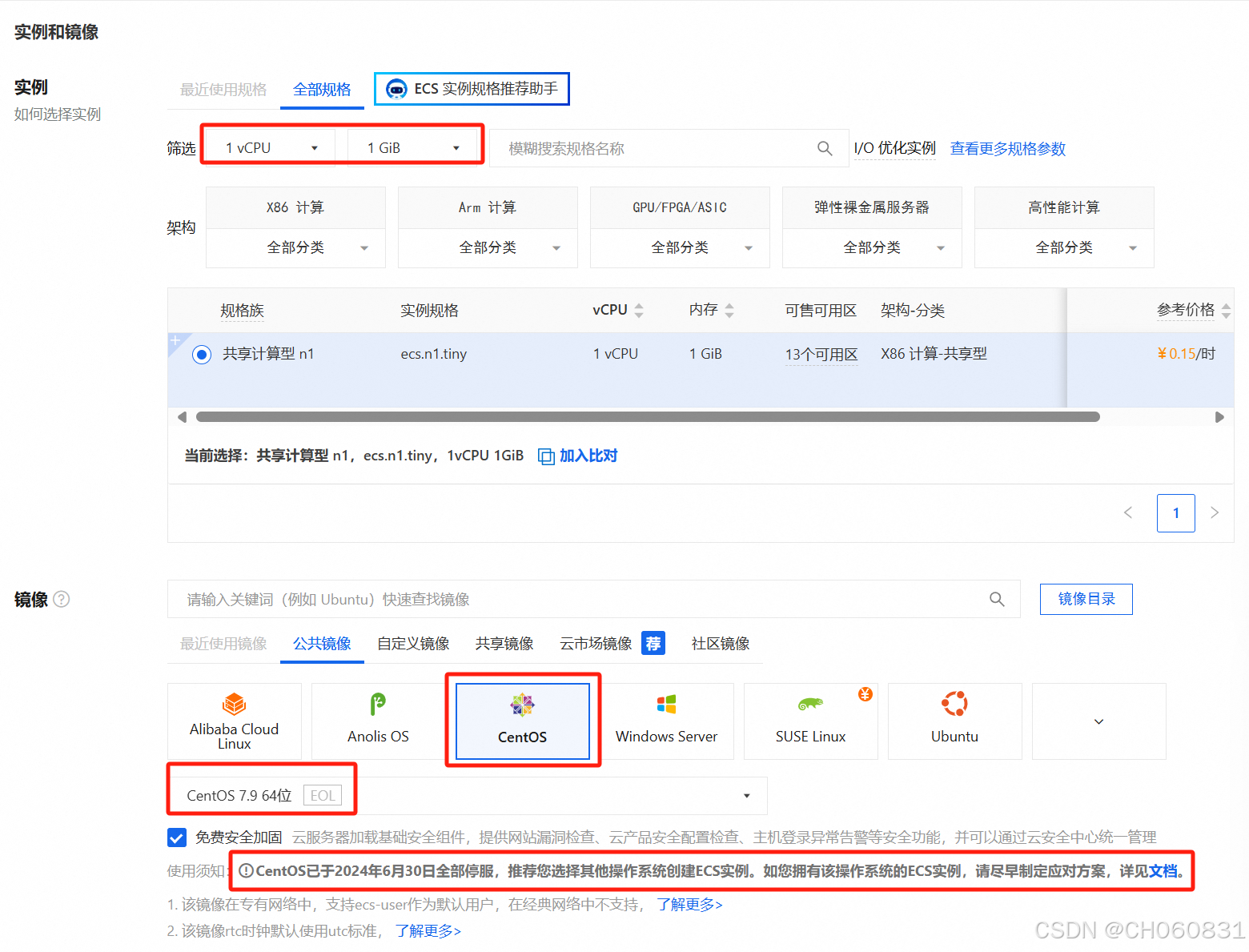
Task: Click the search magnifier in image search field
Action: [997, 599]
